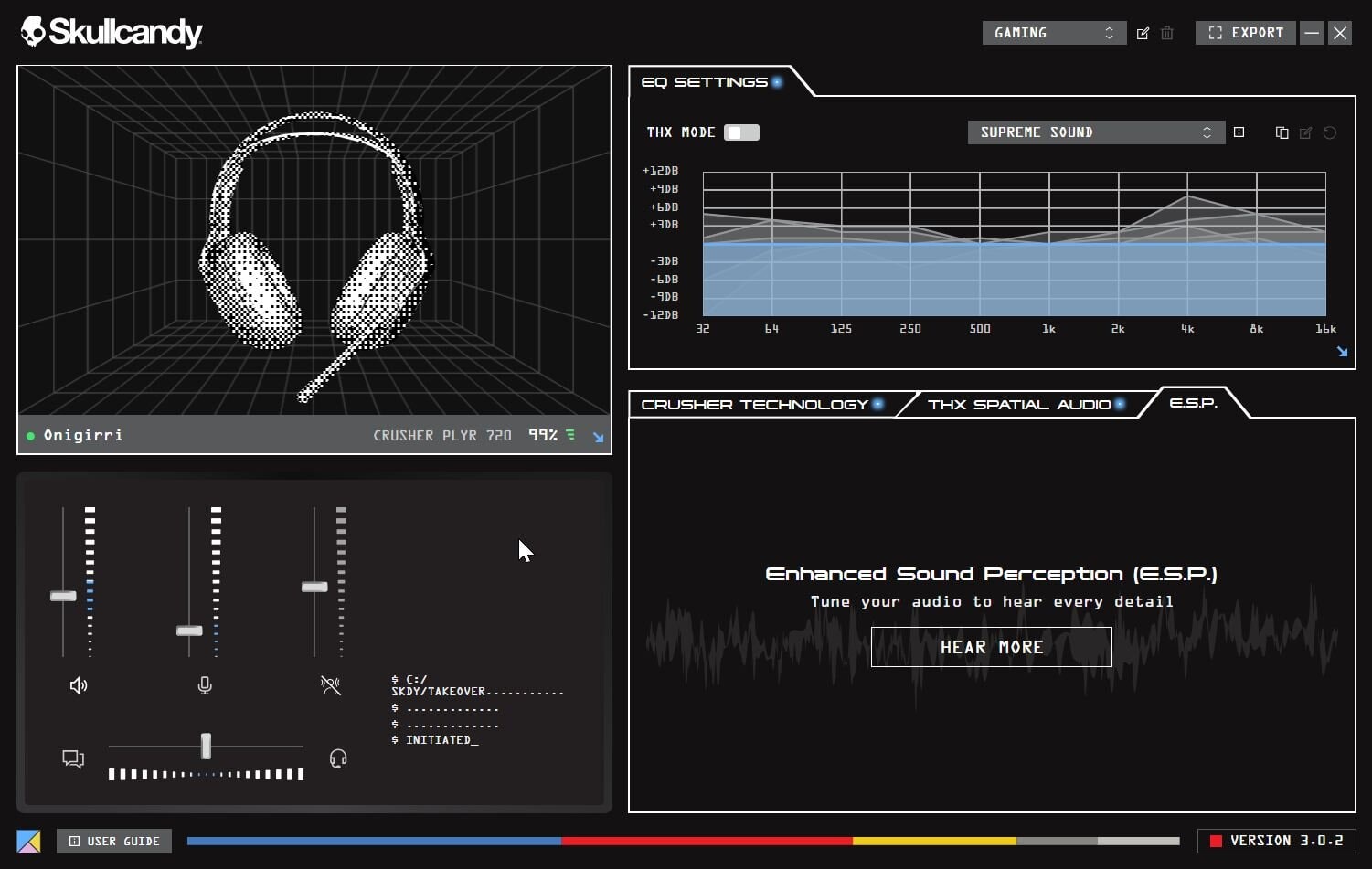The width and height of the screenshot is (1372, 869).
Task: Click the chat bubbles icon
Action: 73,758
